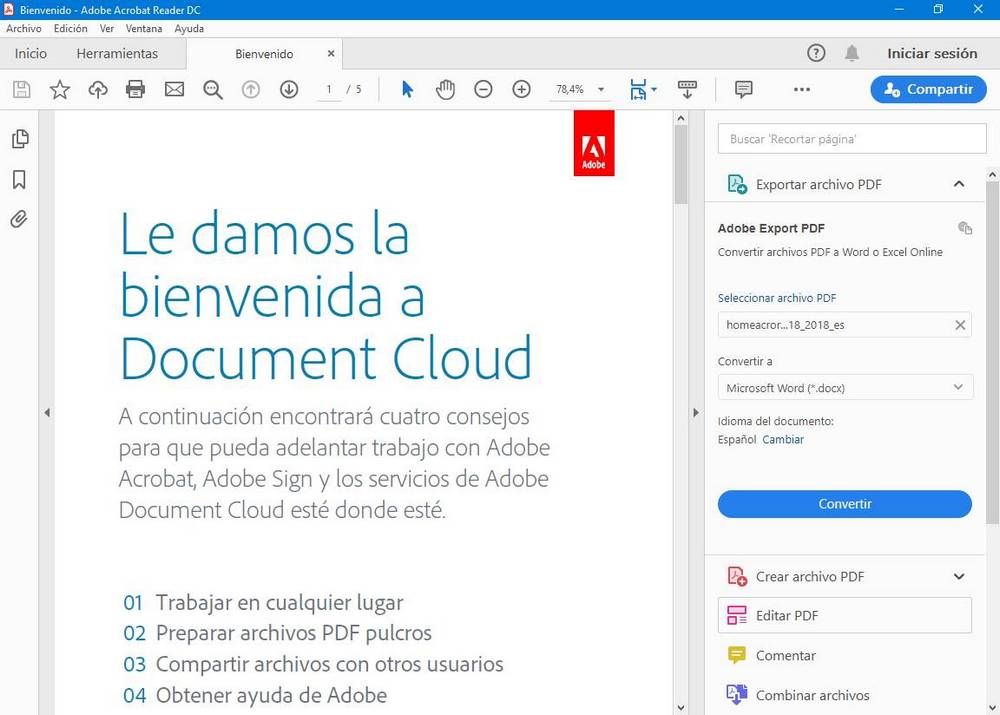Screen dimensions: 1000x715
Task: Switch to the Herramientas tab
Action: [x=117, y=53]
